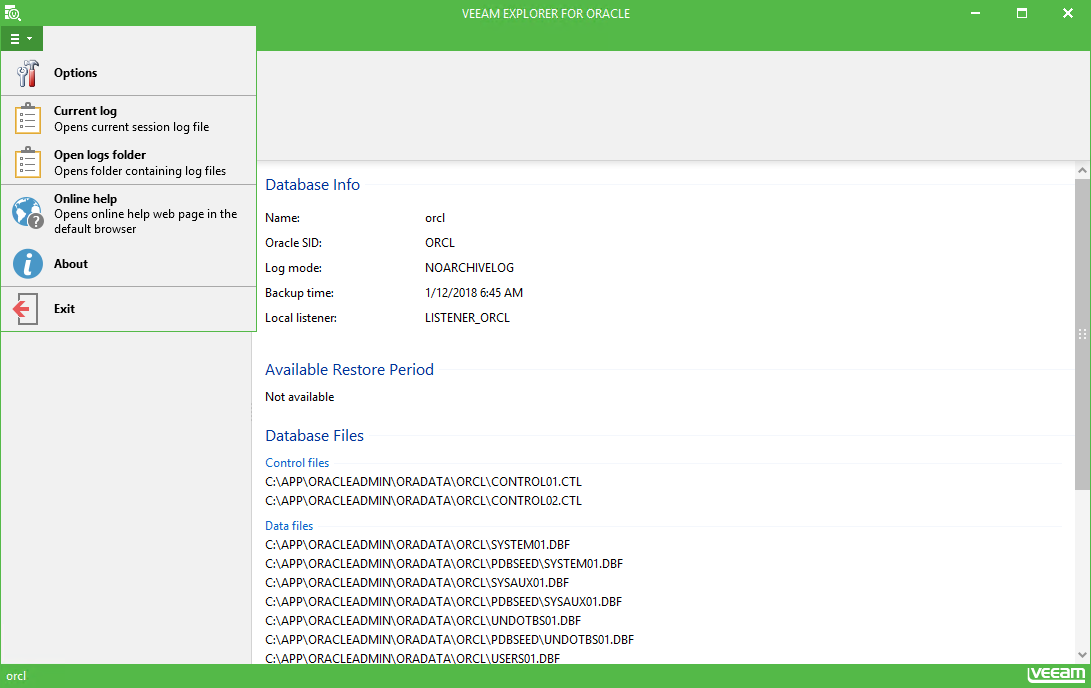Click the 'Name:' field label

pyautogui.click(x=282, y=218)
